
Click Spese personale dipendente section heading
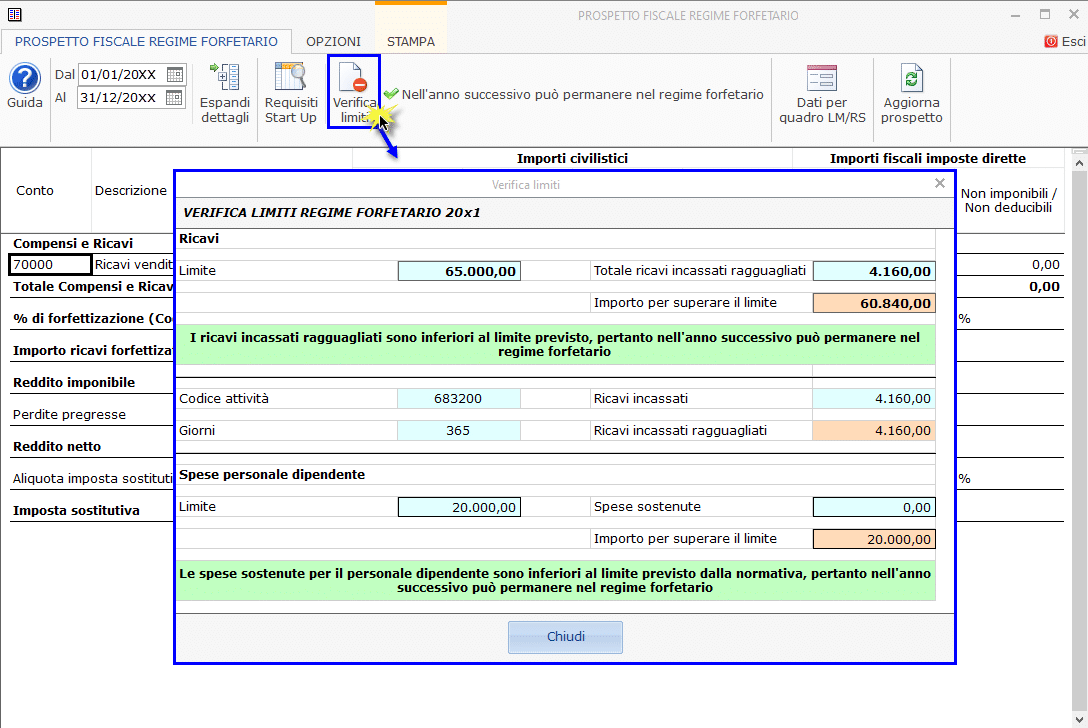[x=272, y=475]
